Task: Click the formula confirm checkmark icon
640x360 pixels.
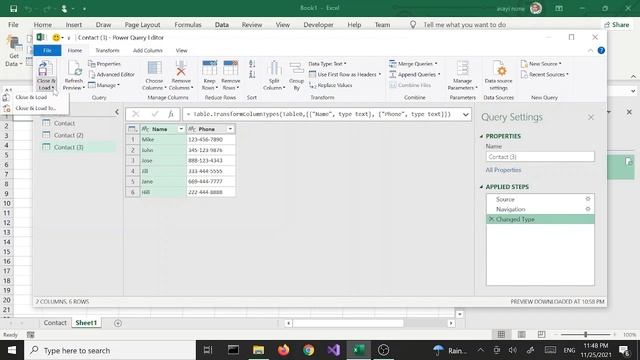Action: (x=155, y=114)
